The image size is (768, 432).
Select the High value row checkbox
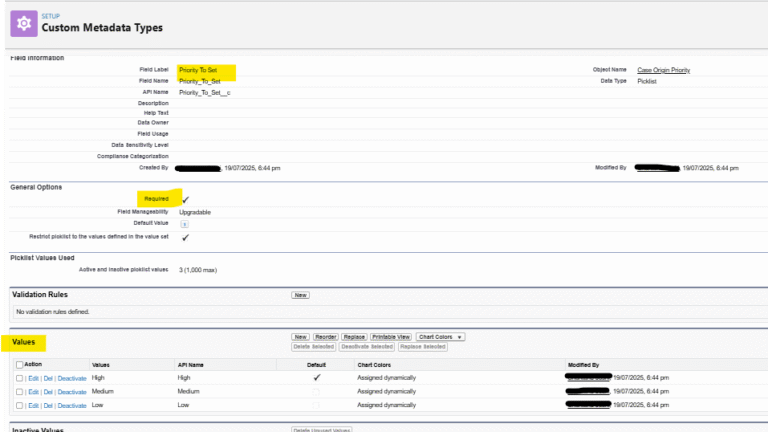[x=20, y=378]
